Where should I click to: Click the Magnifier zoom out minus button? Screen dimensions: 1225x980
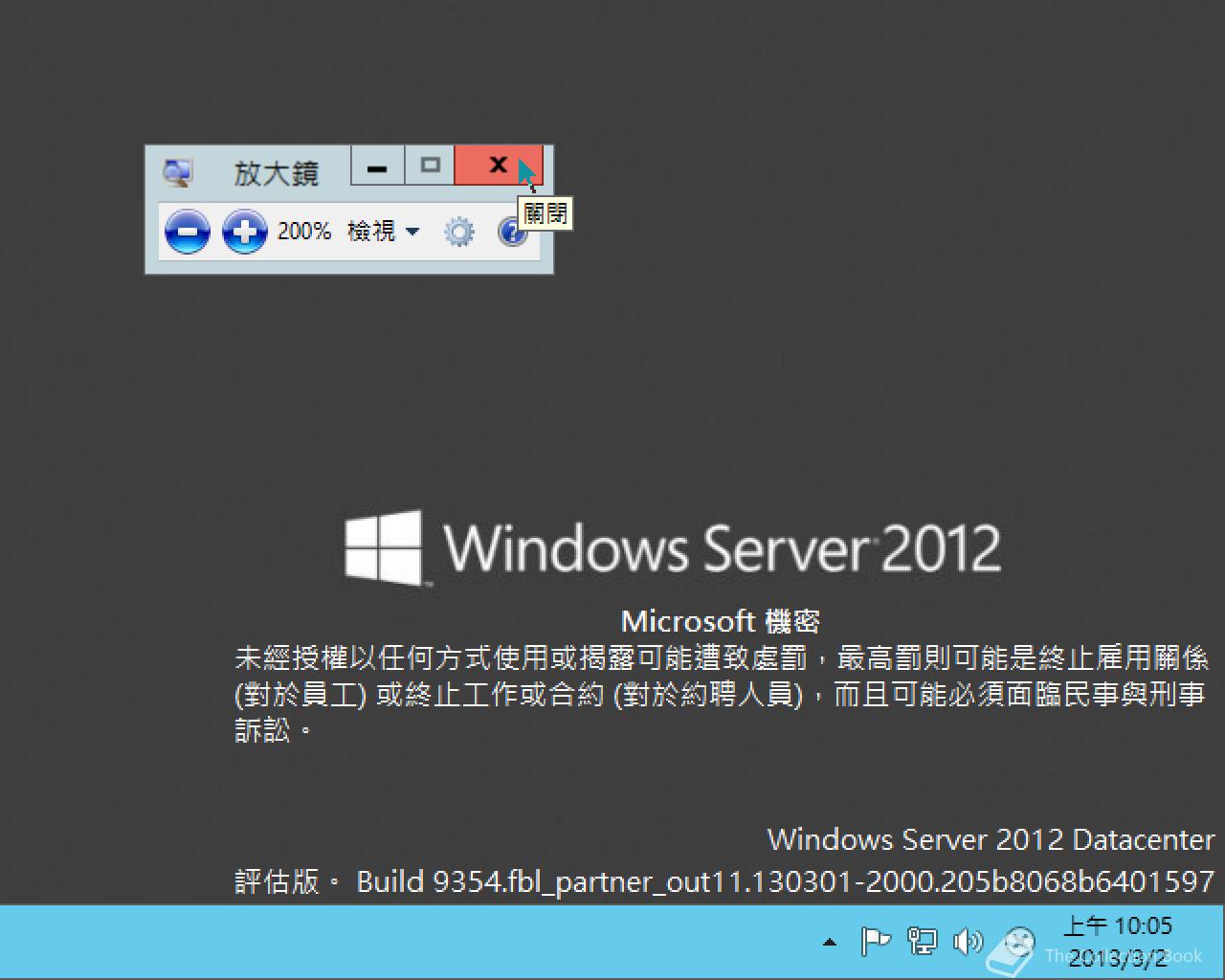click(187, 232)
